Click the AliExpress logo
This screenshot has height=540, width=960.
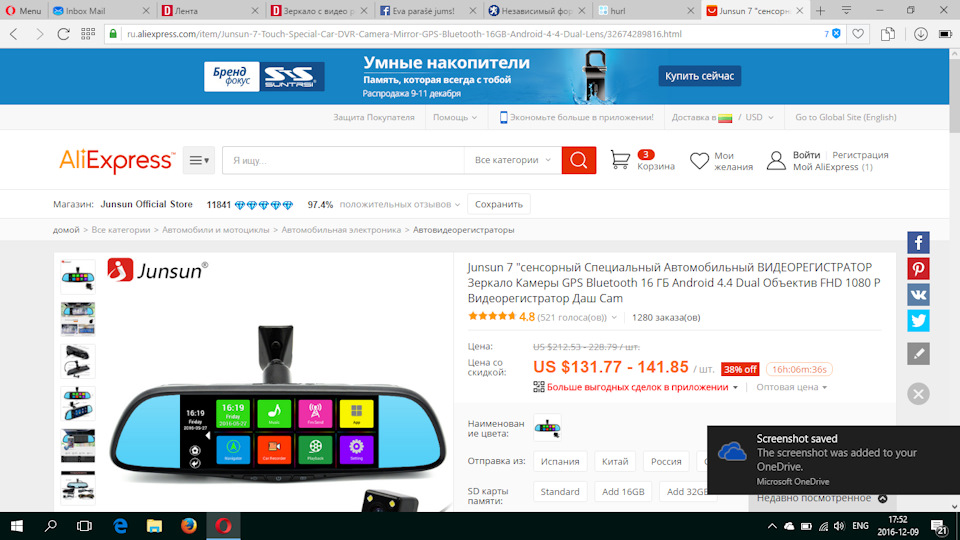[x=117, y=160]
